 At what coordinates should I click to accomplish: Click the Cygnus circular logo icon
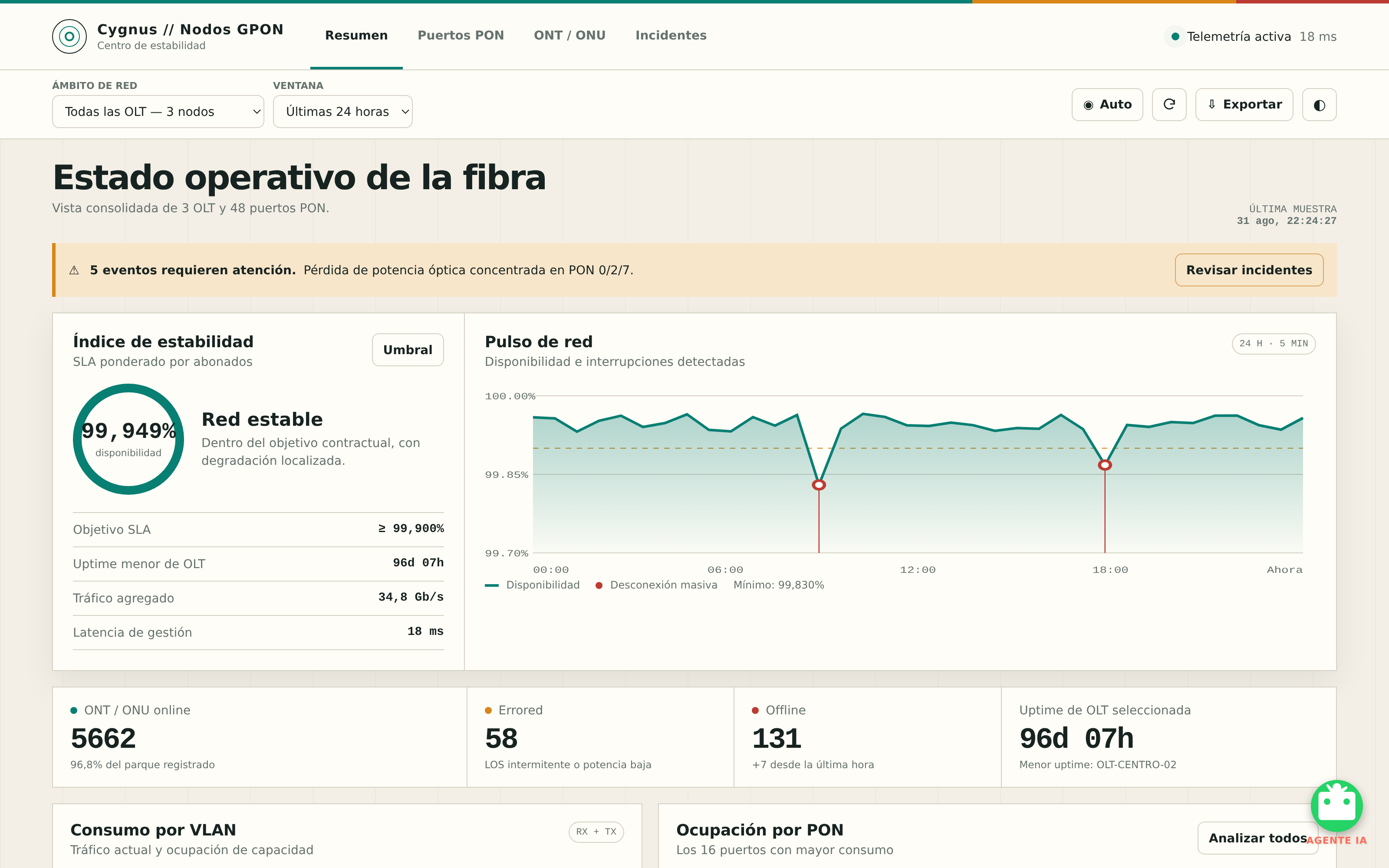click(69, 36)
